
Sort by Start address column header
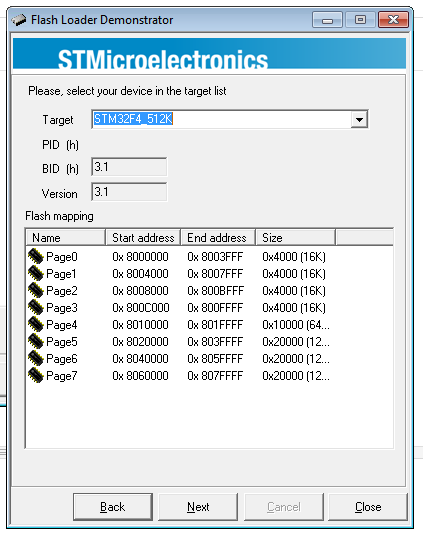coord(143,237)
